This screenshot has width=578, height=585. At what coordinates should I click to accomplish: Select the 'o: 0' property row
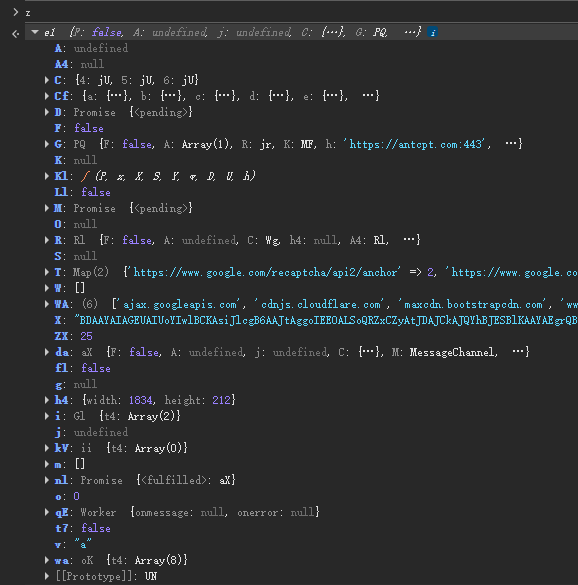pos(67,497)
